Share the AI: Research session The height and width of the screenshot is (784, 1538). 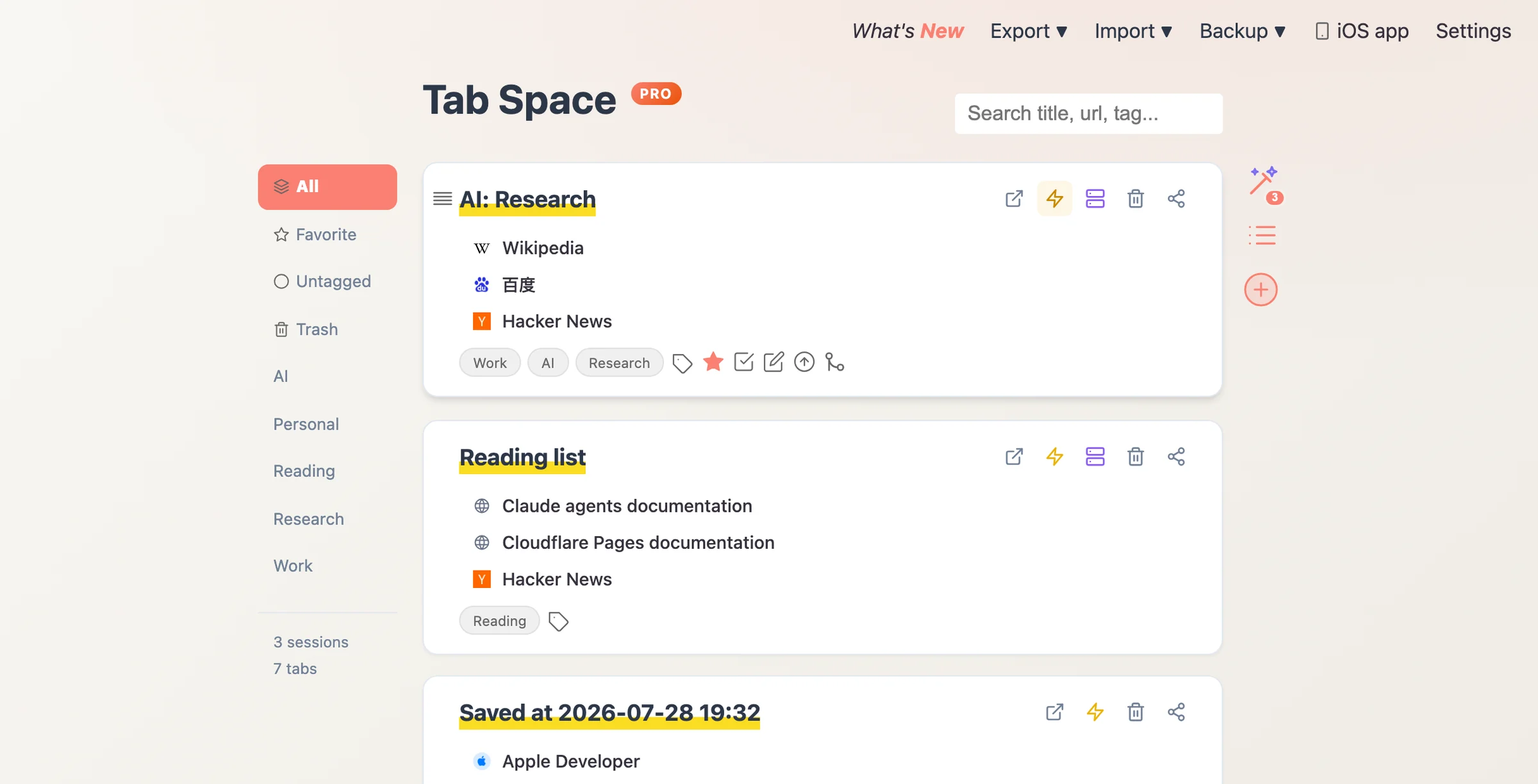[x=1176, y=199]
